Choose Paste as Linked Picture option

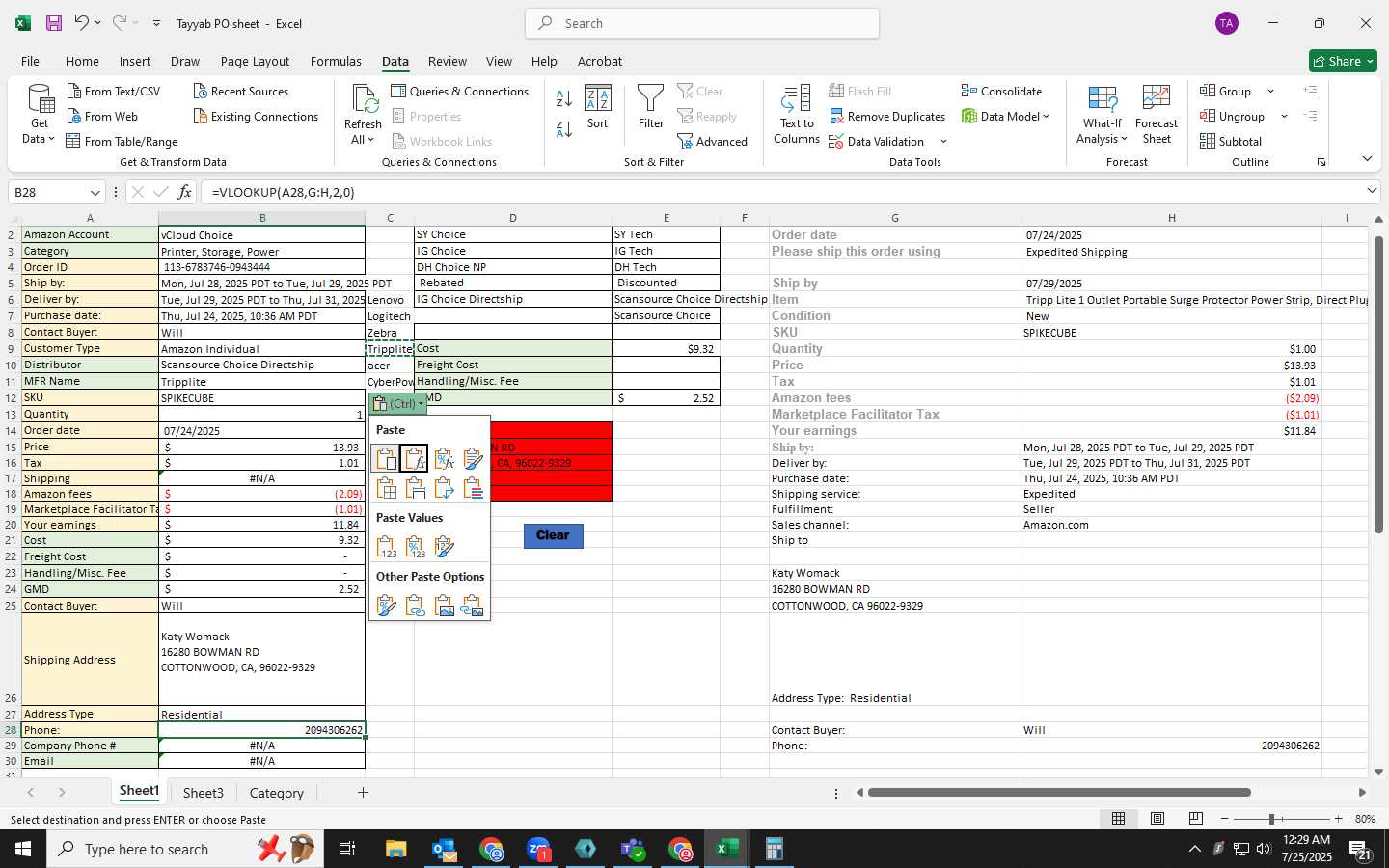click(x=473, y=606)
